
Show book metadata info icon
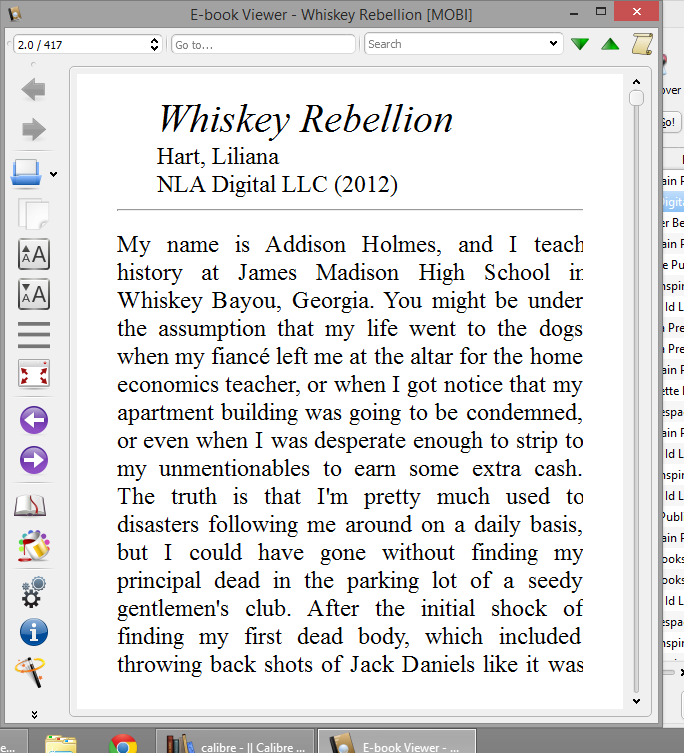[x=34, y=632]
